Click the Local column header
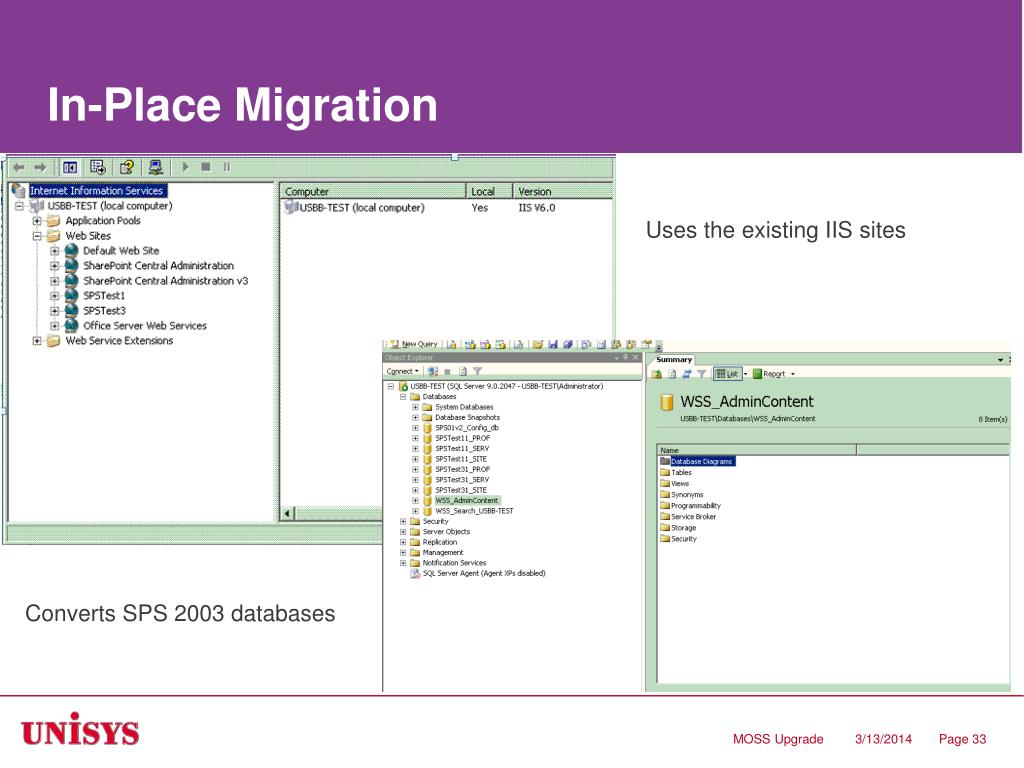 [489, 191]
